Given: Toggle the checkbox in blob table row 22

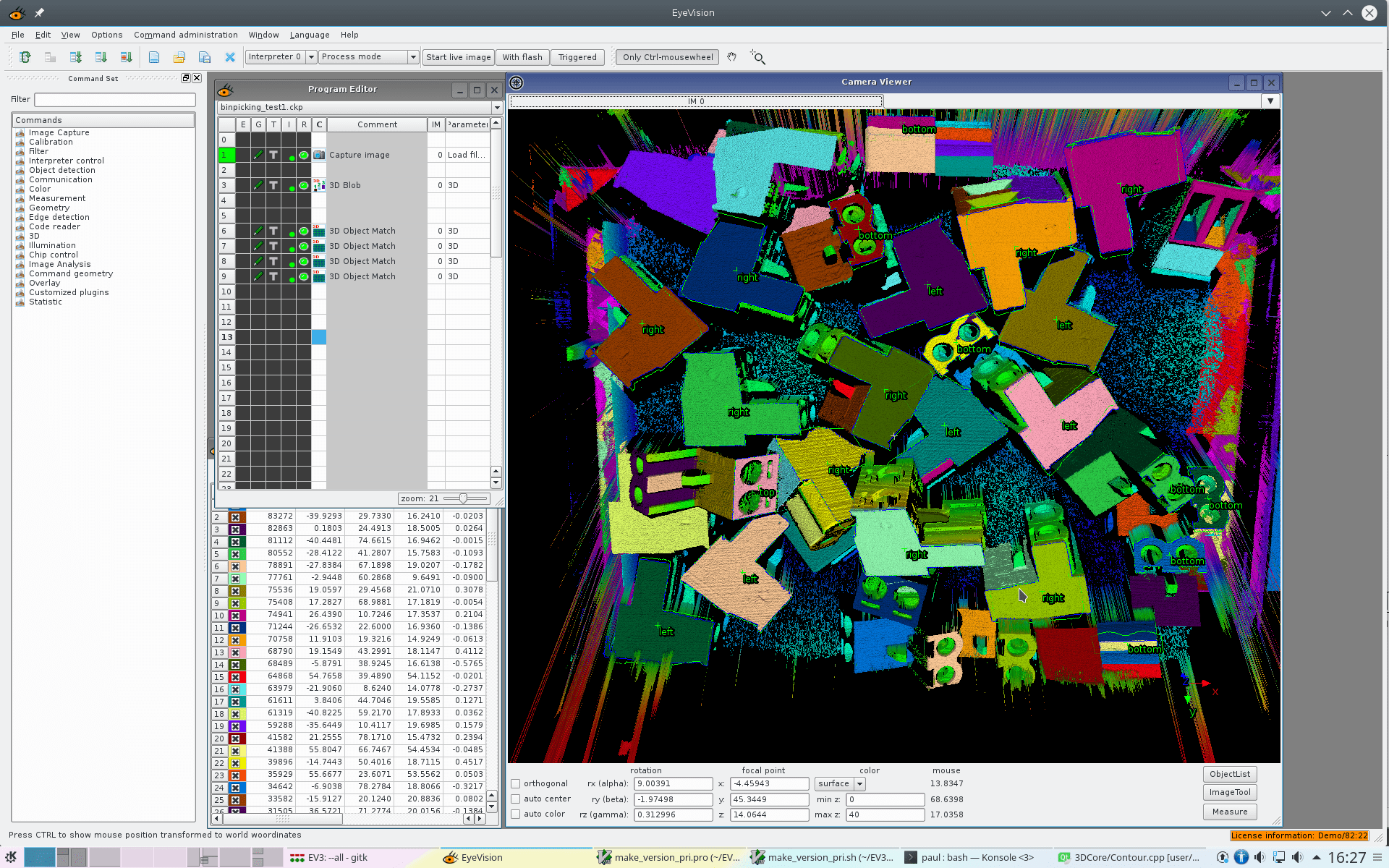Looking at the screenshot, I should point(235,762).
